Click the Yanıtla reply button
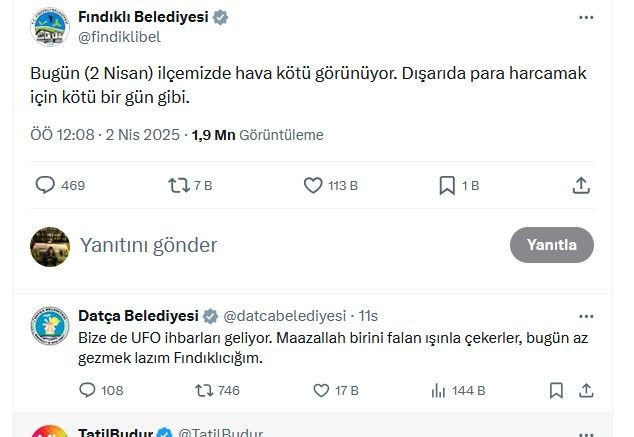The width and height of the screenshot is (634, 437). [x=551, y=245]
